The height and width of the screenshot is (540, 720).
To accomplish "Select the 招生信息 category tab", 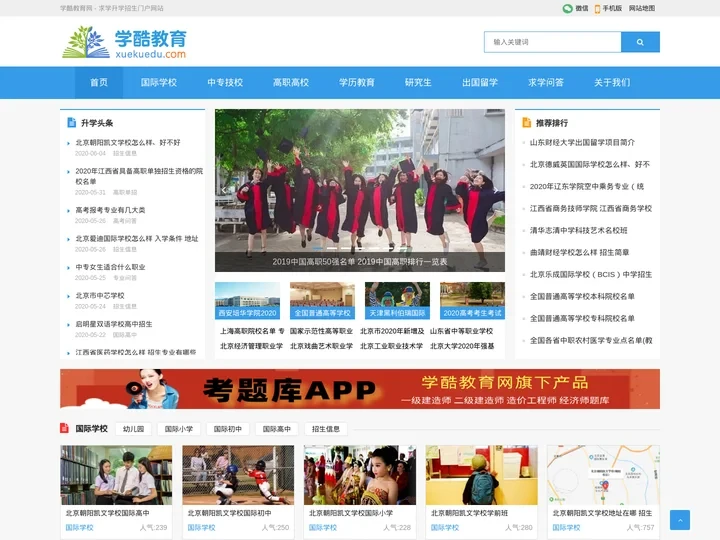I will [326, 429].
